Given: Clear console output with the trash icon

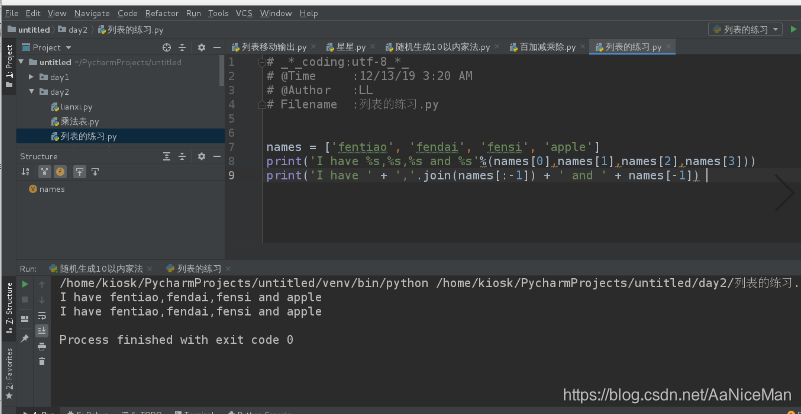Looking at the screenshot, I should click(42, 361).
